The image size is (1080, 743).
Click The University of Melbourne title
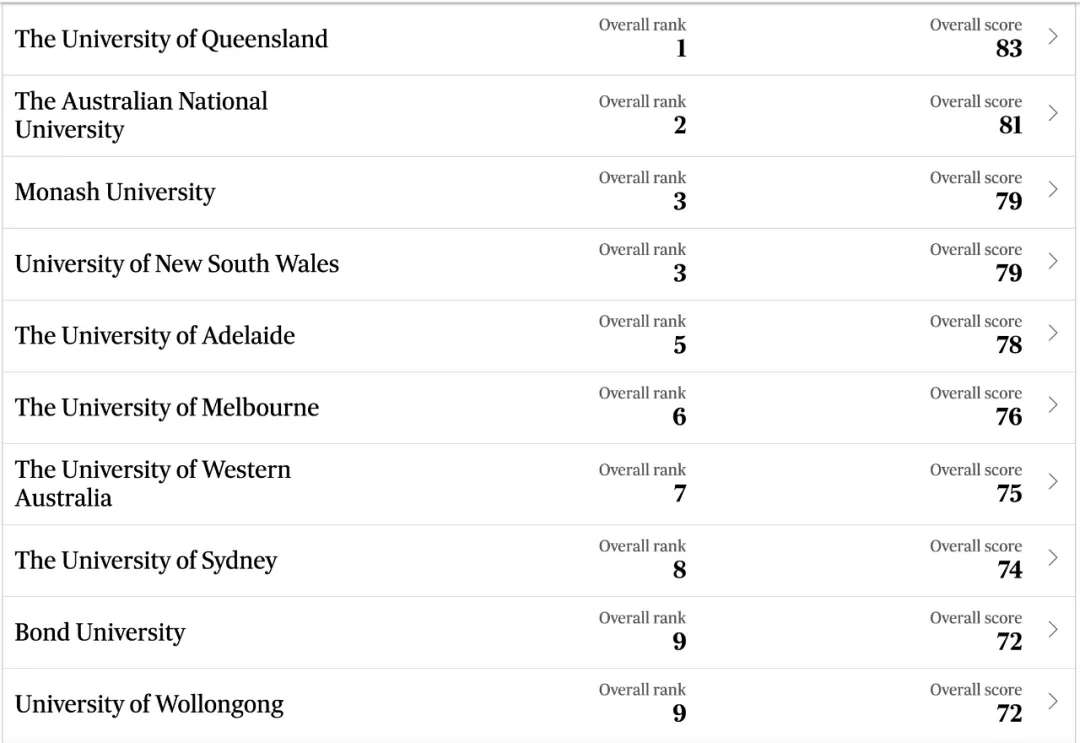pos(167,408)
